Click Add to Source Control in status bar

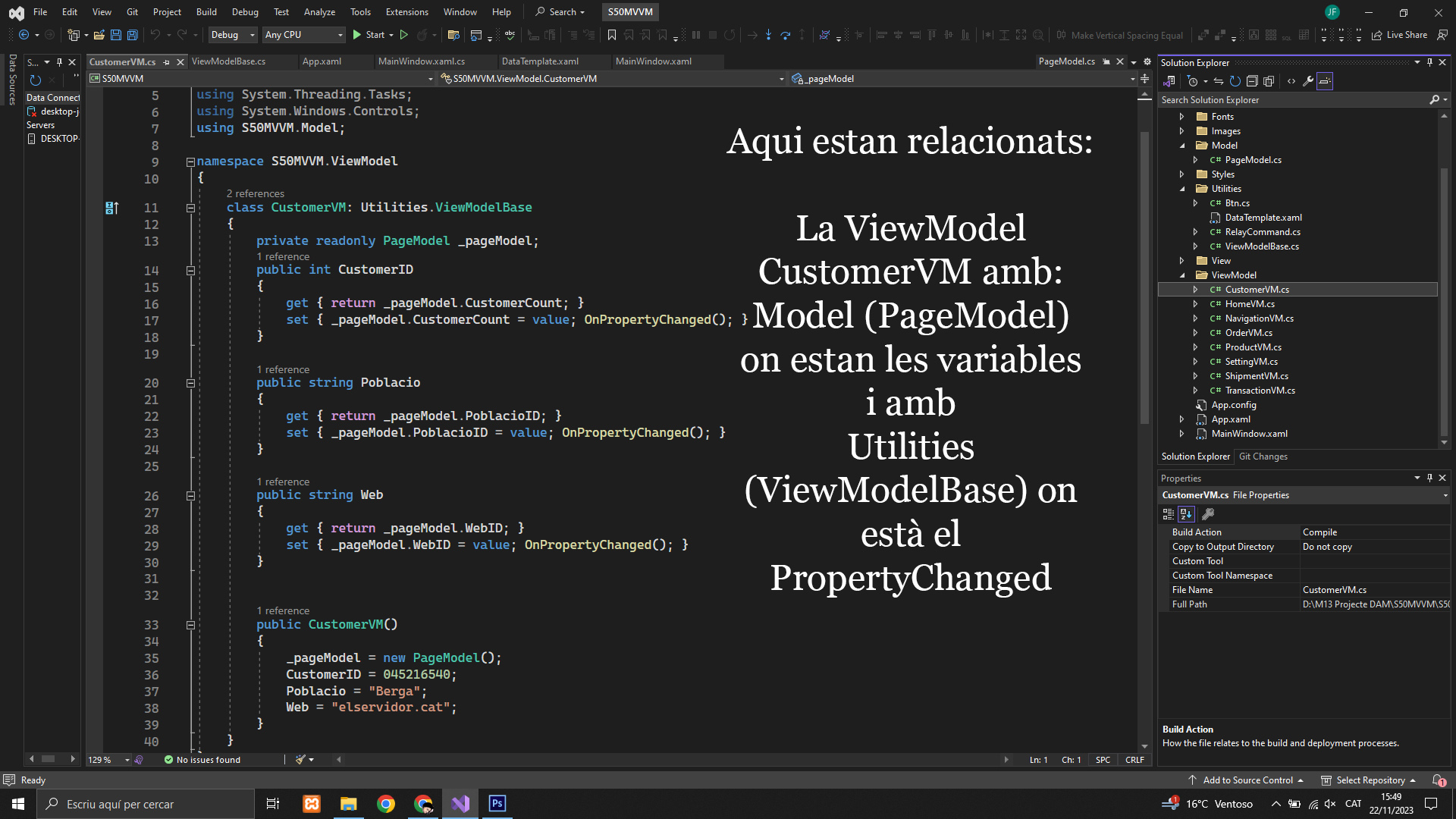coord(1247,780)
